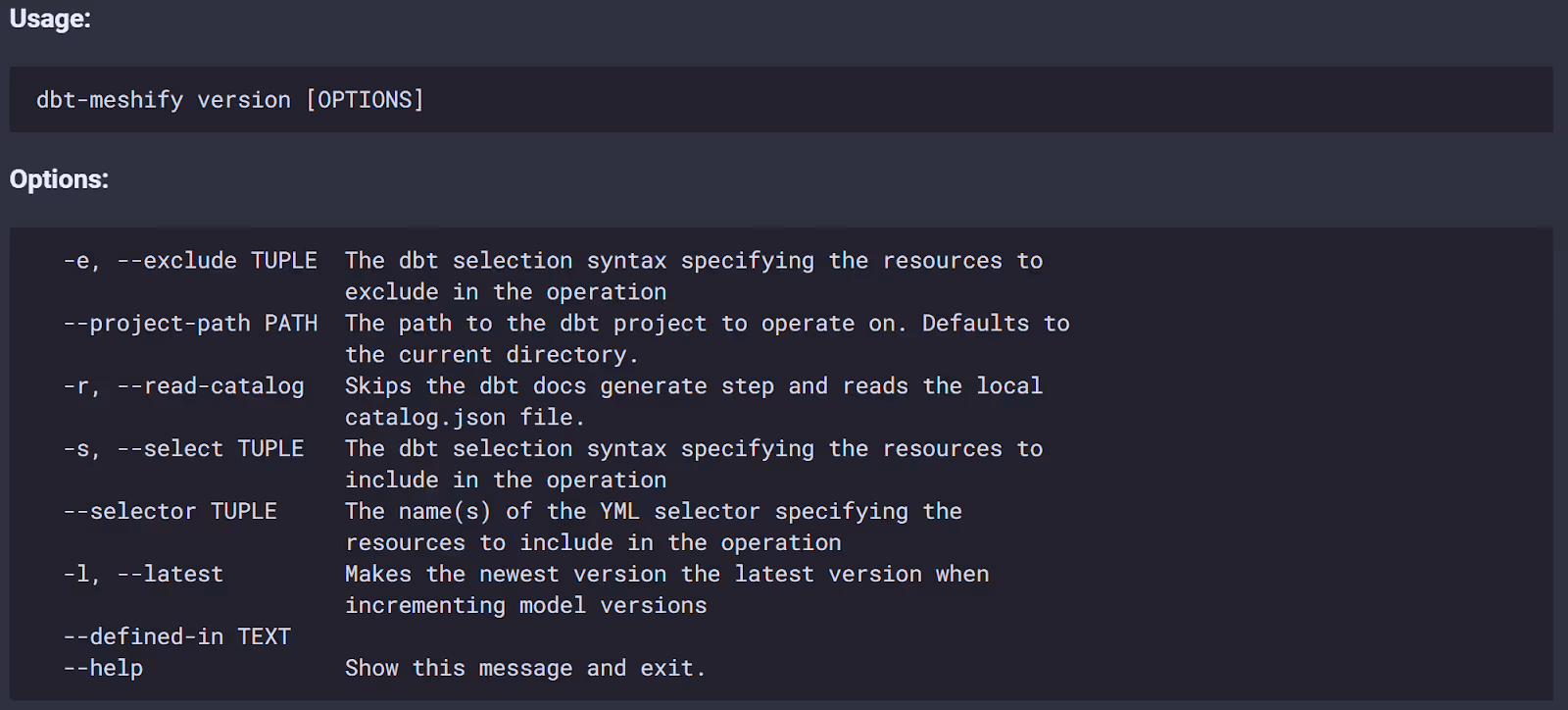Click 'resources to include in the operation' line
Image resolution: width=1568 pixels, height=710 pixels.
coord(593,543)
